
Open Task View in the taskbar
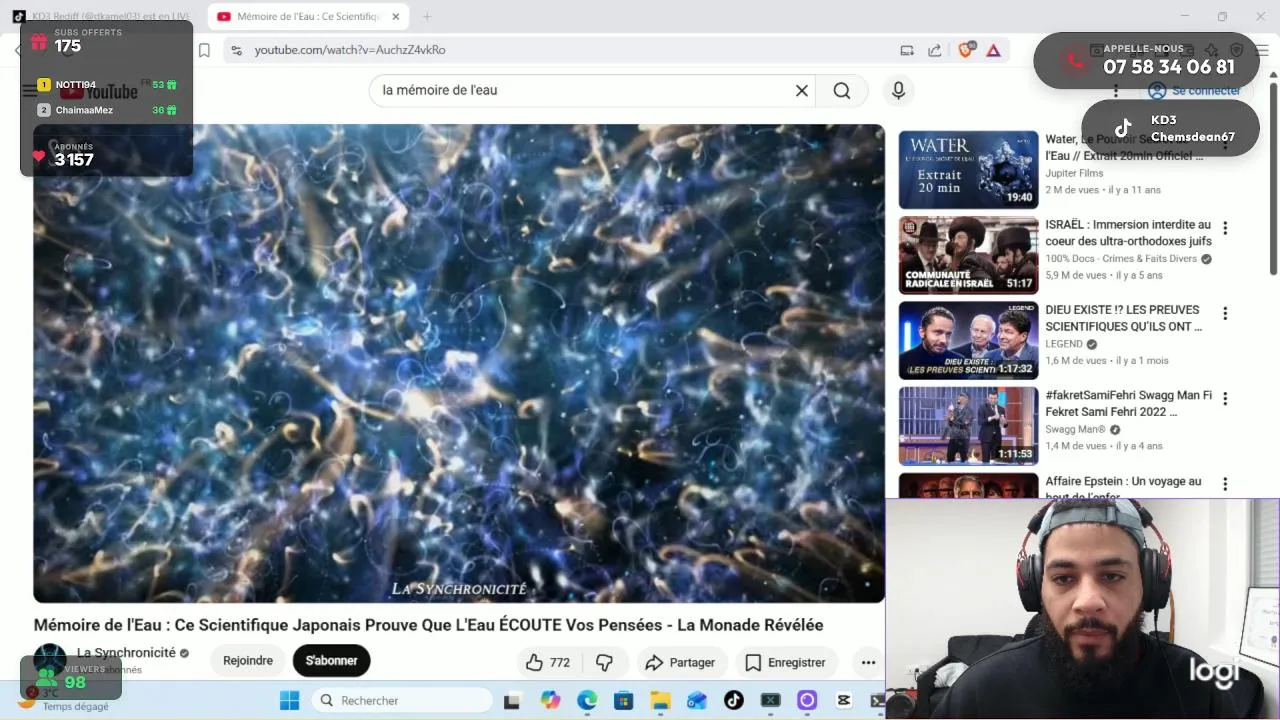tap(512, 701)
